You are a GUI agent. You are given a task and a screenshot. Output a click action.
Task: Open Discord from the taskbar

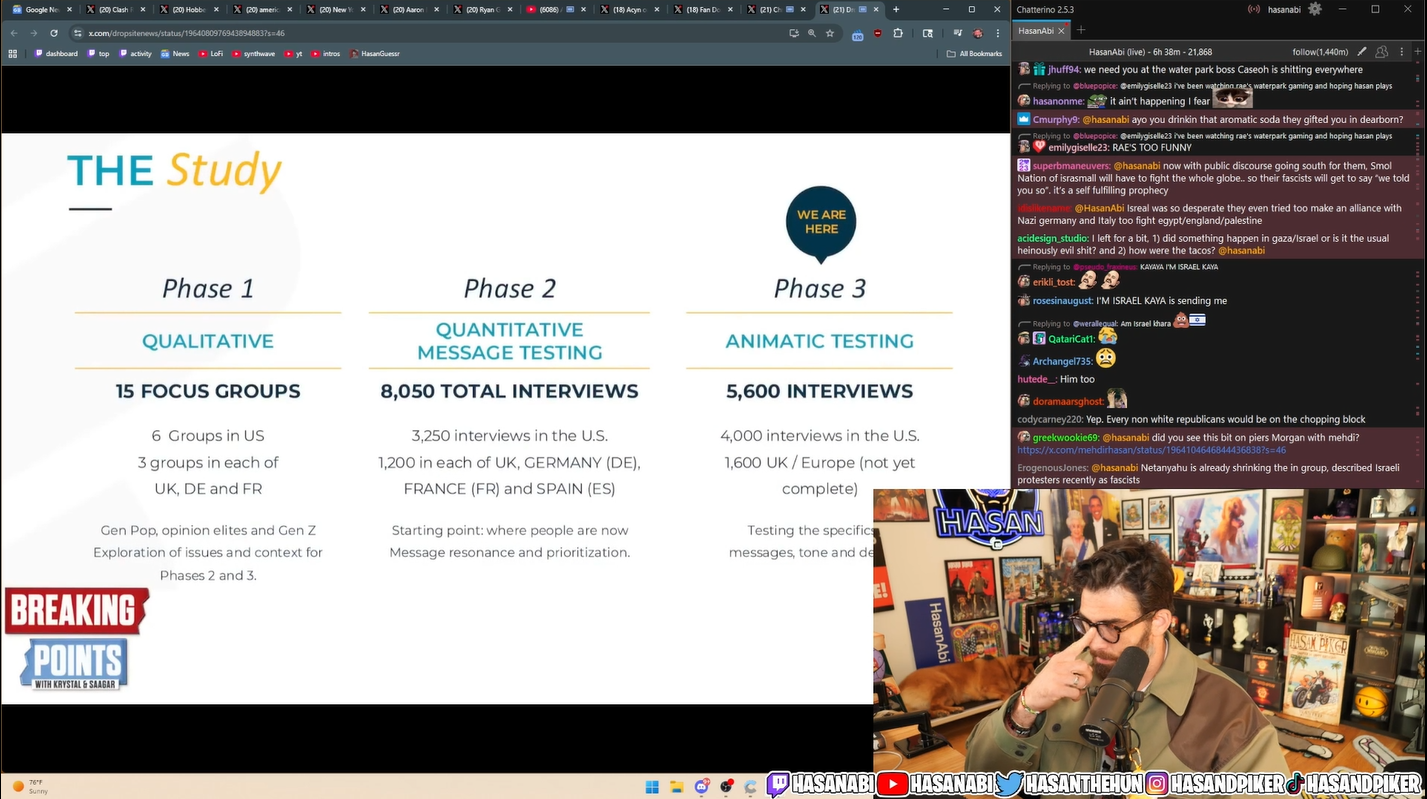pos(702,787)
